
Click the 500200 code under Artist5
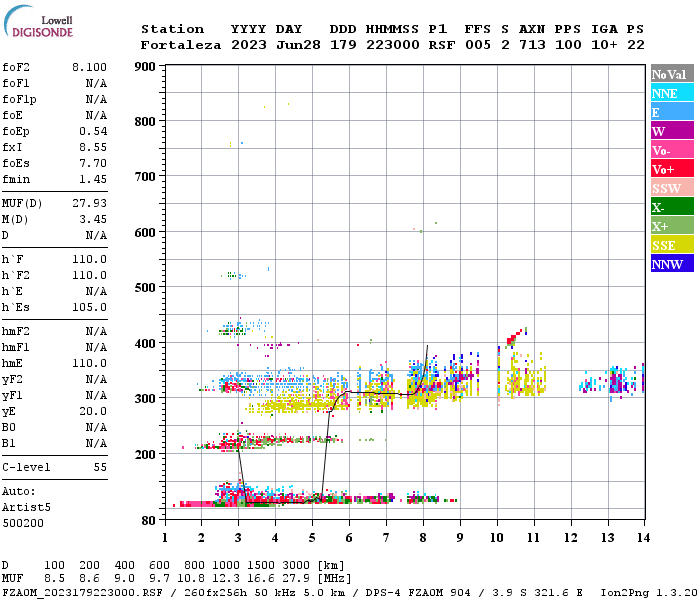pyautogui.click(x=23, y=523)
